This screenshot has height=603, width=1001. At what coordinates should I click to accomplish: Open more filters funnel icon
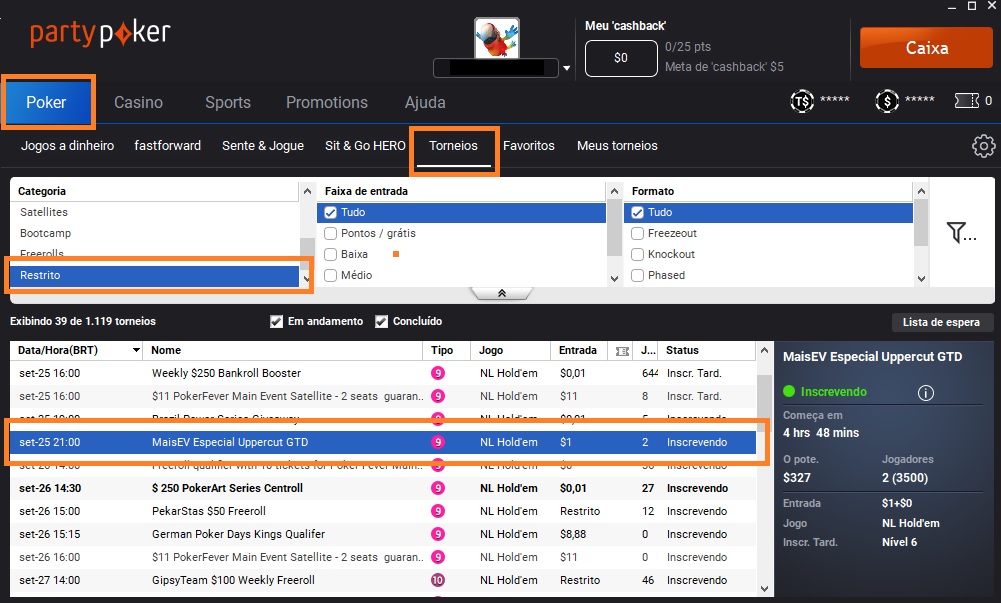961,232
